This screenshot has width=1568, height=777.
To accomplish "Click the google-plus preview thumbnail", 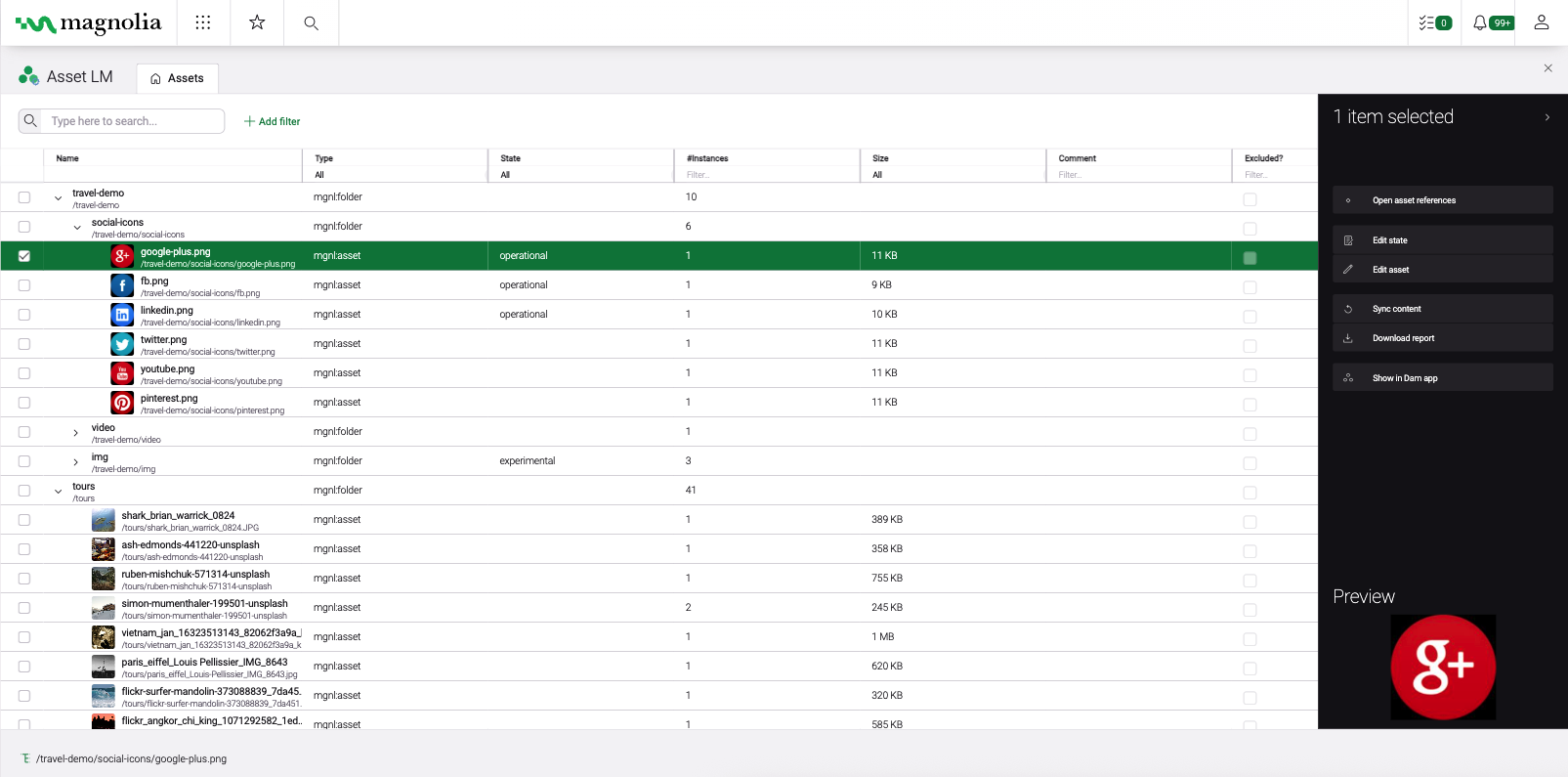I will 1443,667.
